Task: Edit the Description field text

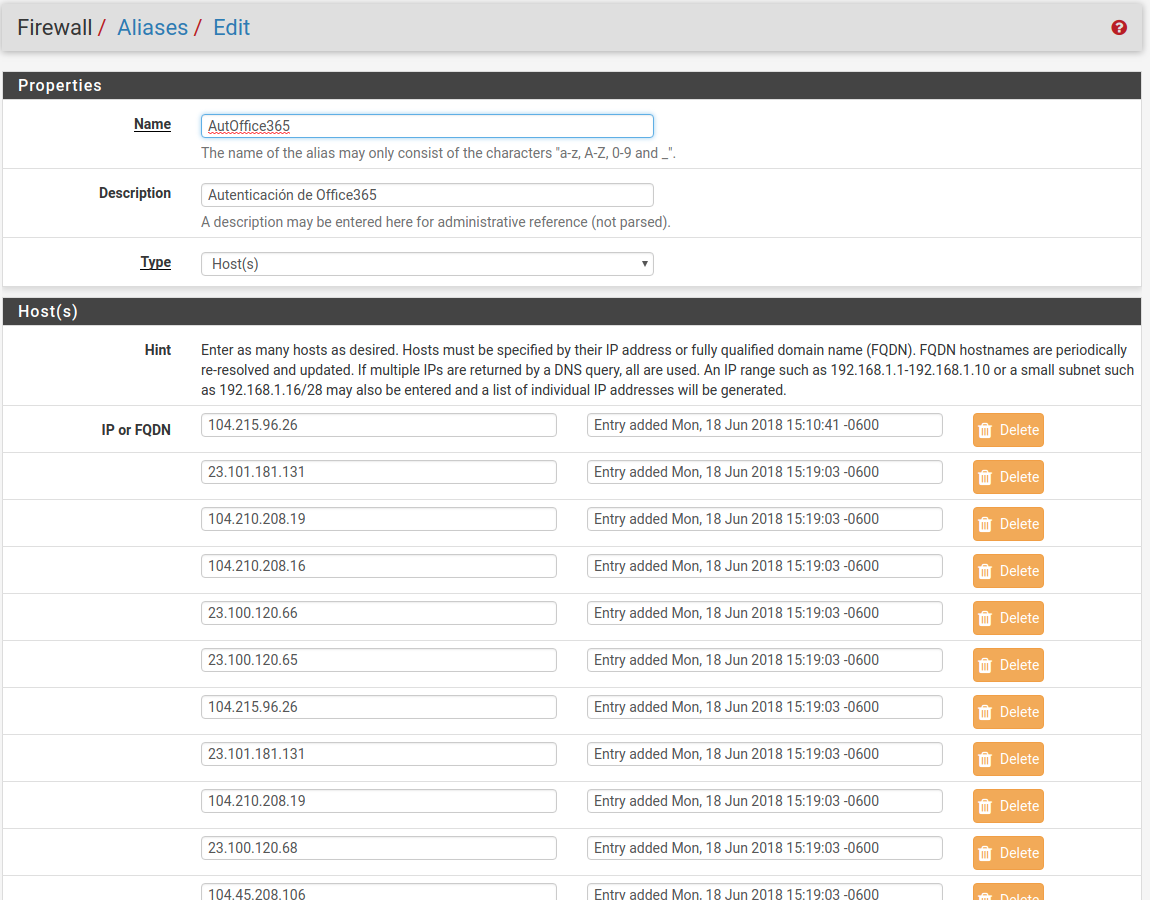Action: (427, 195)
